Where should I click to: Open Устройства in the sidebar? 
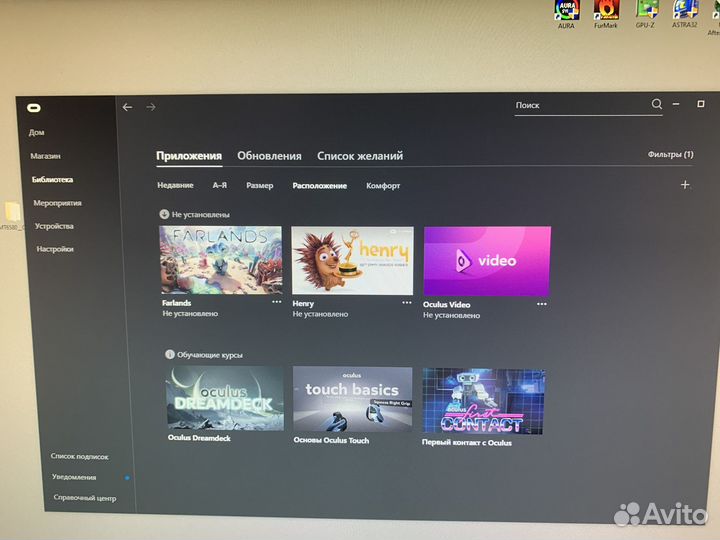pyautogui.click(x=54, y=226)
